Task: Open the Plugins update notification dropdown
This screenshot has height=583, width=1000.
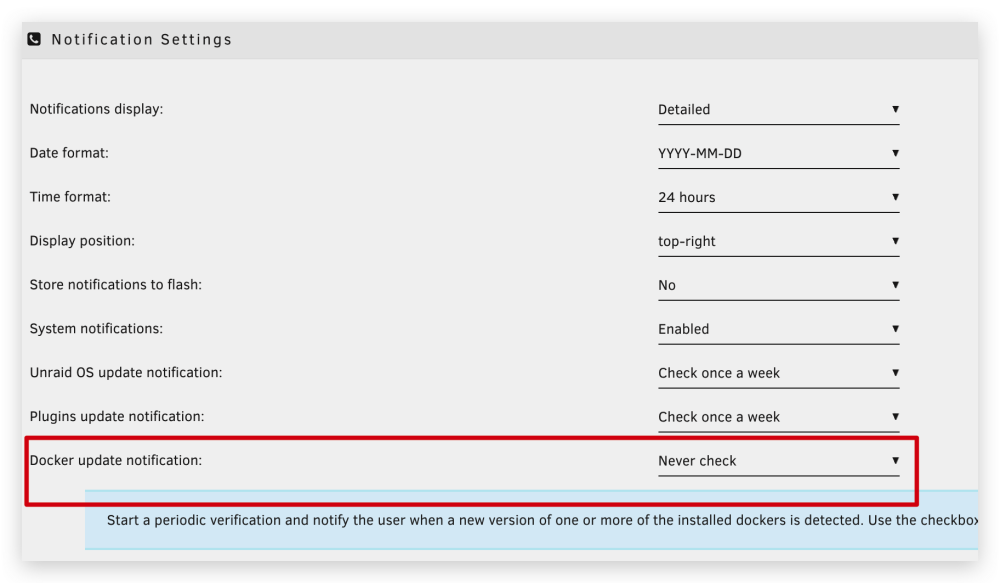Action: pos(779,418)
